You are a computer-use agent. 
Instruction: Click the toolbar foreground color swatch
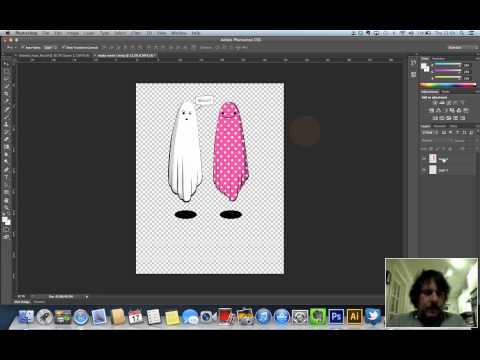[x=5, y=219]
